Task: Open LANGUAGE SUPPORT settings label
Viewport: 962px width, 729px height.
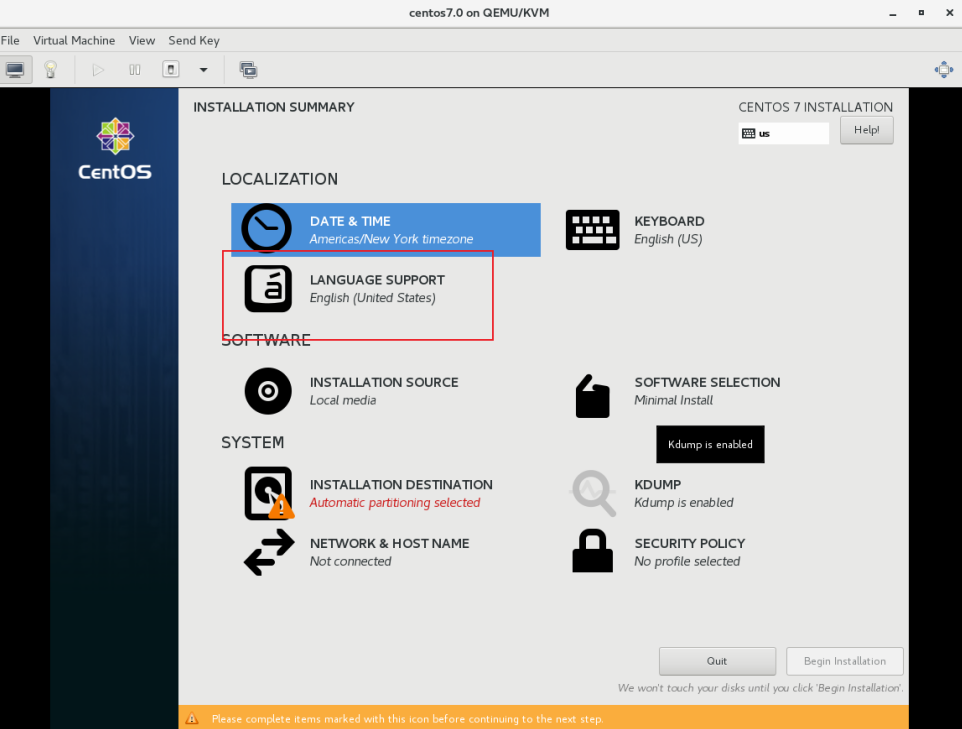Action: 377,280
